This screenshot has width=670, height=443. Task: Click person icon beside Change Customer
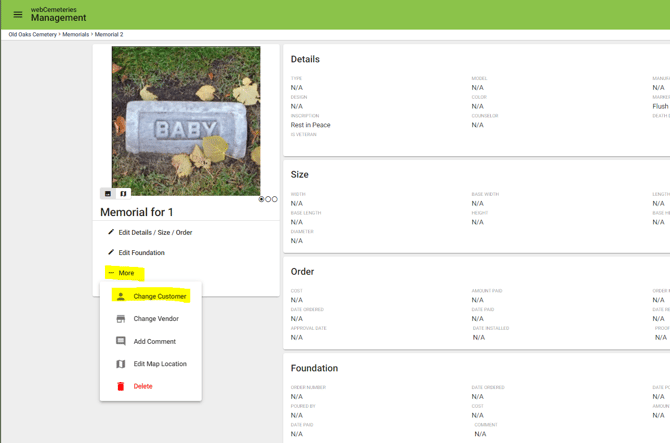[121, 296]
